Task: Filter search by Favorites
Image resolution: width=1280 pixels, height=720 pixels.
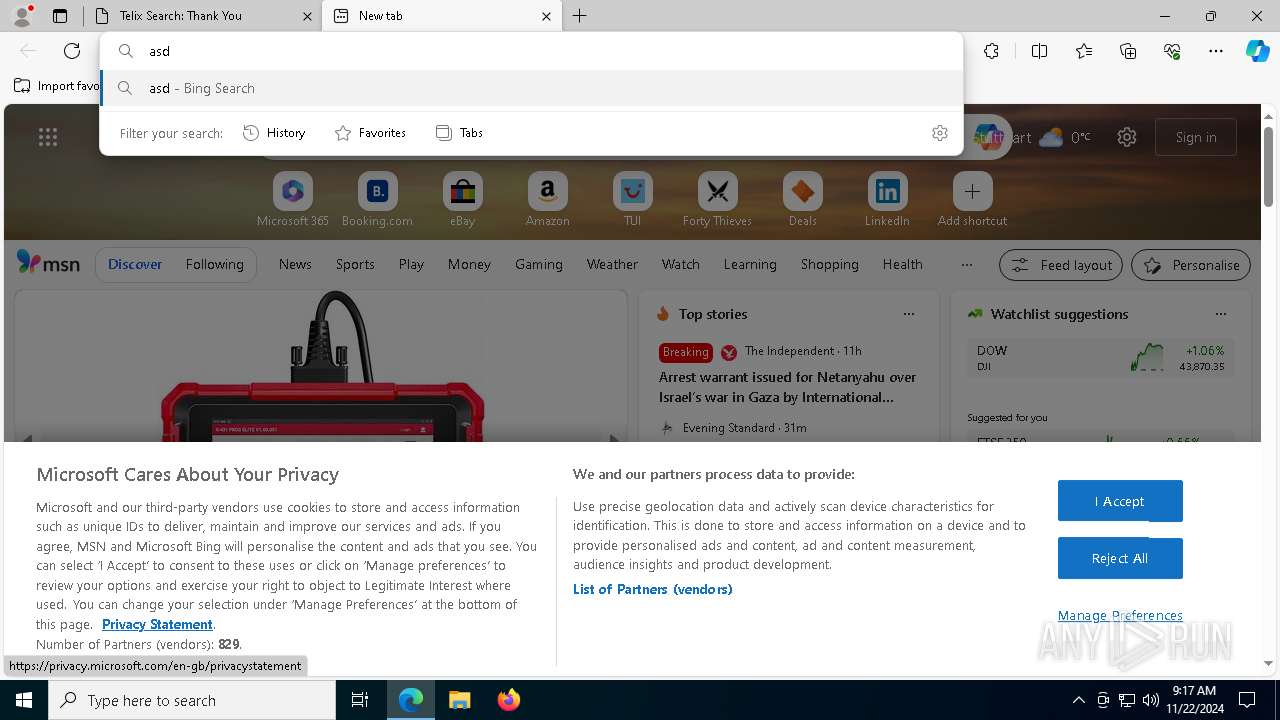Action: point(370,133)
